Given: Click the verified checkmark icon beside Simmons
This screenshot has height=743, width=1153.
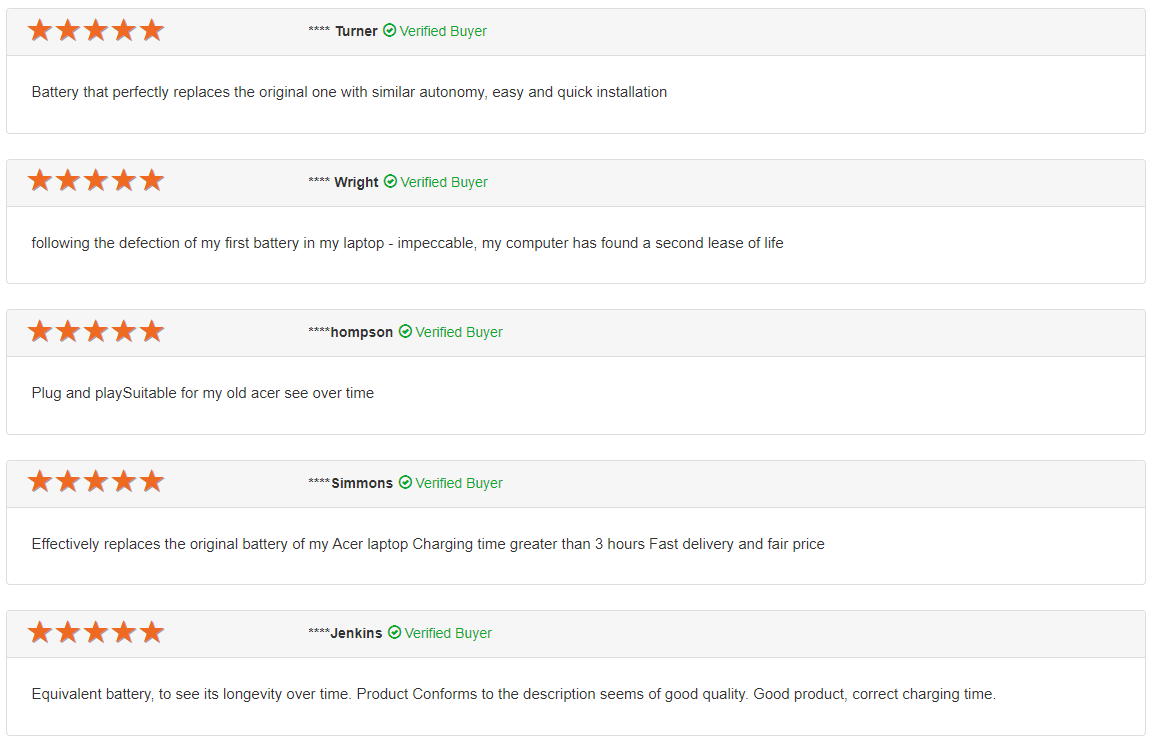Looking at the screenshot, I should point(405,483).
